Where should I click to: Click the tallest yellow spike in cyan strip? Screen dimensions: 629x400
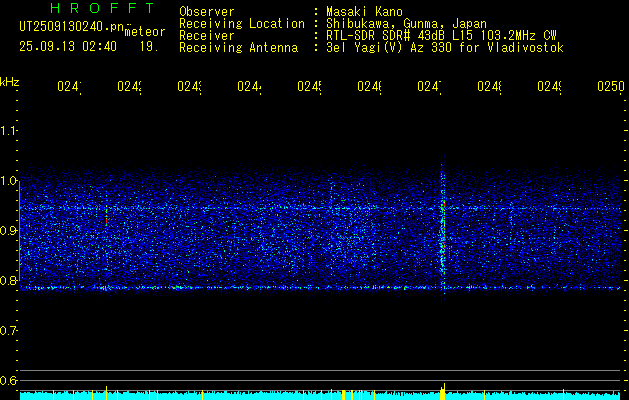point(444,391)
